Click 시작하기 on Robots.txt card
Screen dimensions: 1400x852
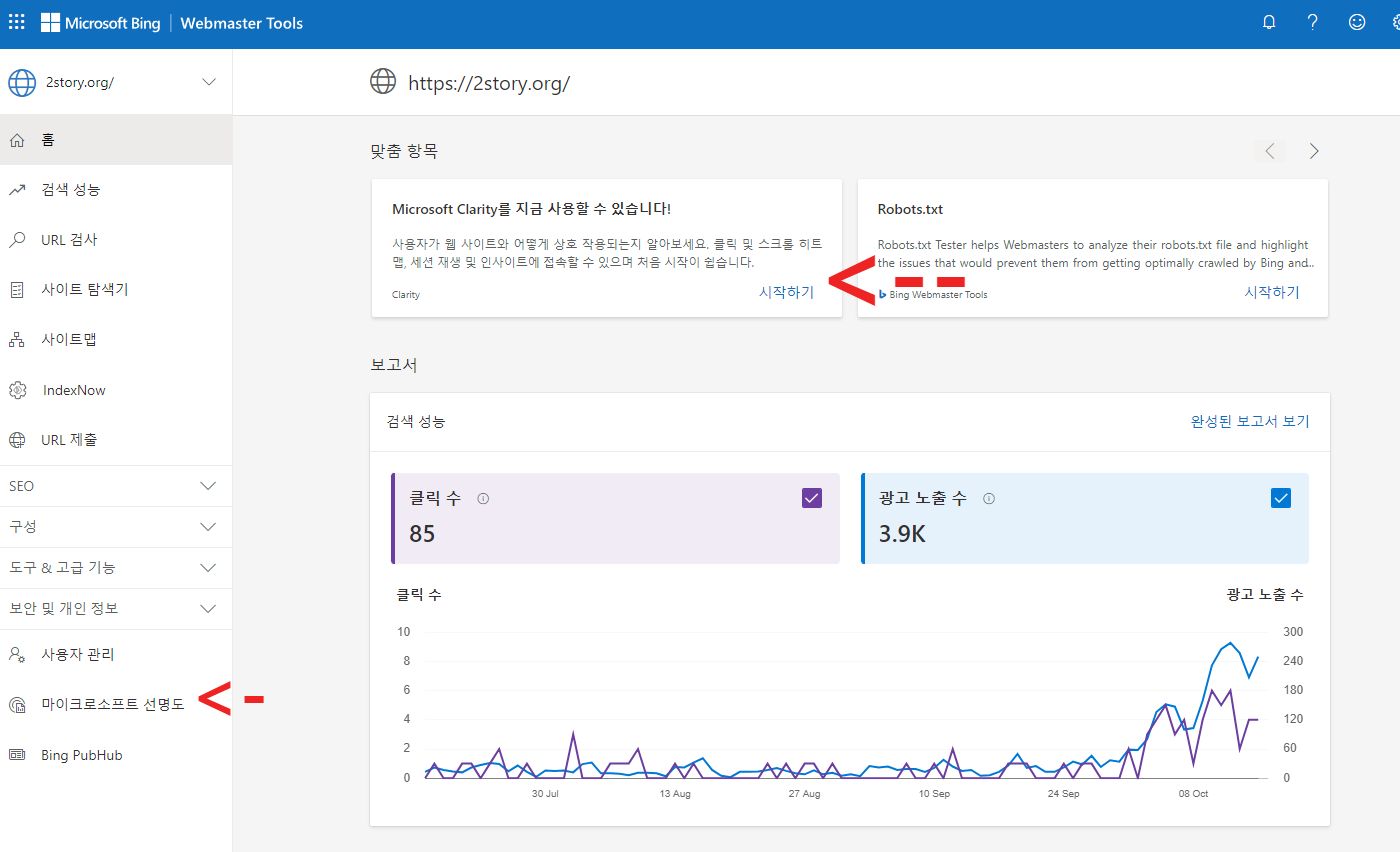(1272, 292)
